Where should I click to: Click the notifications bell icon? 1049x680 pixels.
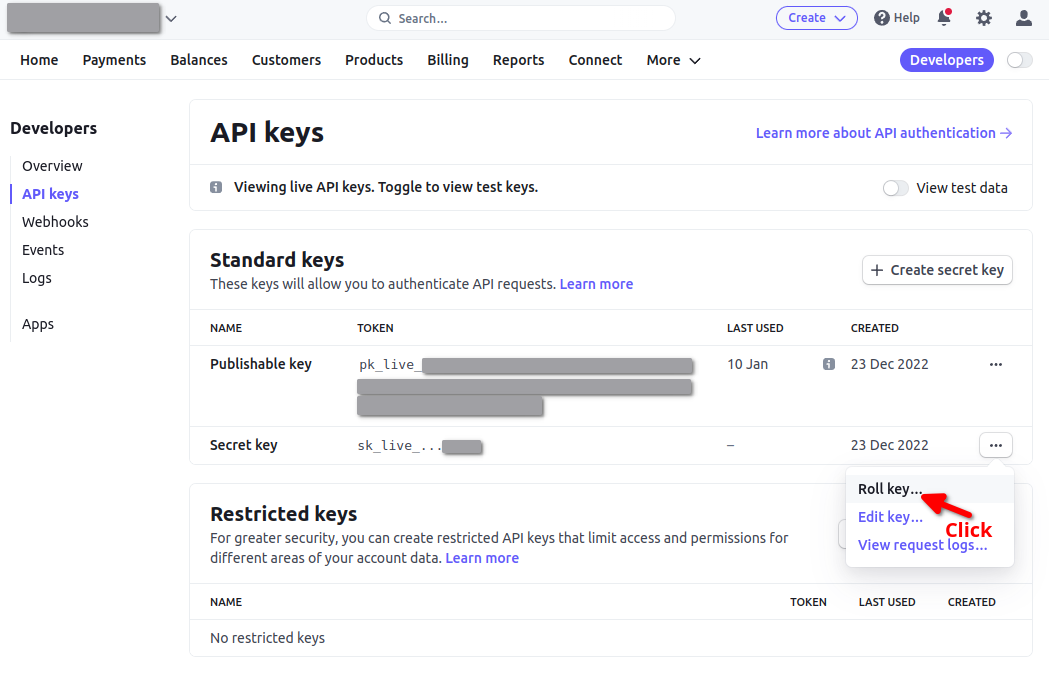tap(944, 18)
